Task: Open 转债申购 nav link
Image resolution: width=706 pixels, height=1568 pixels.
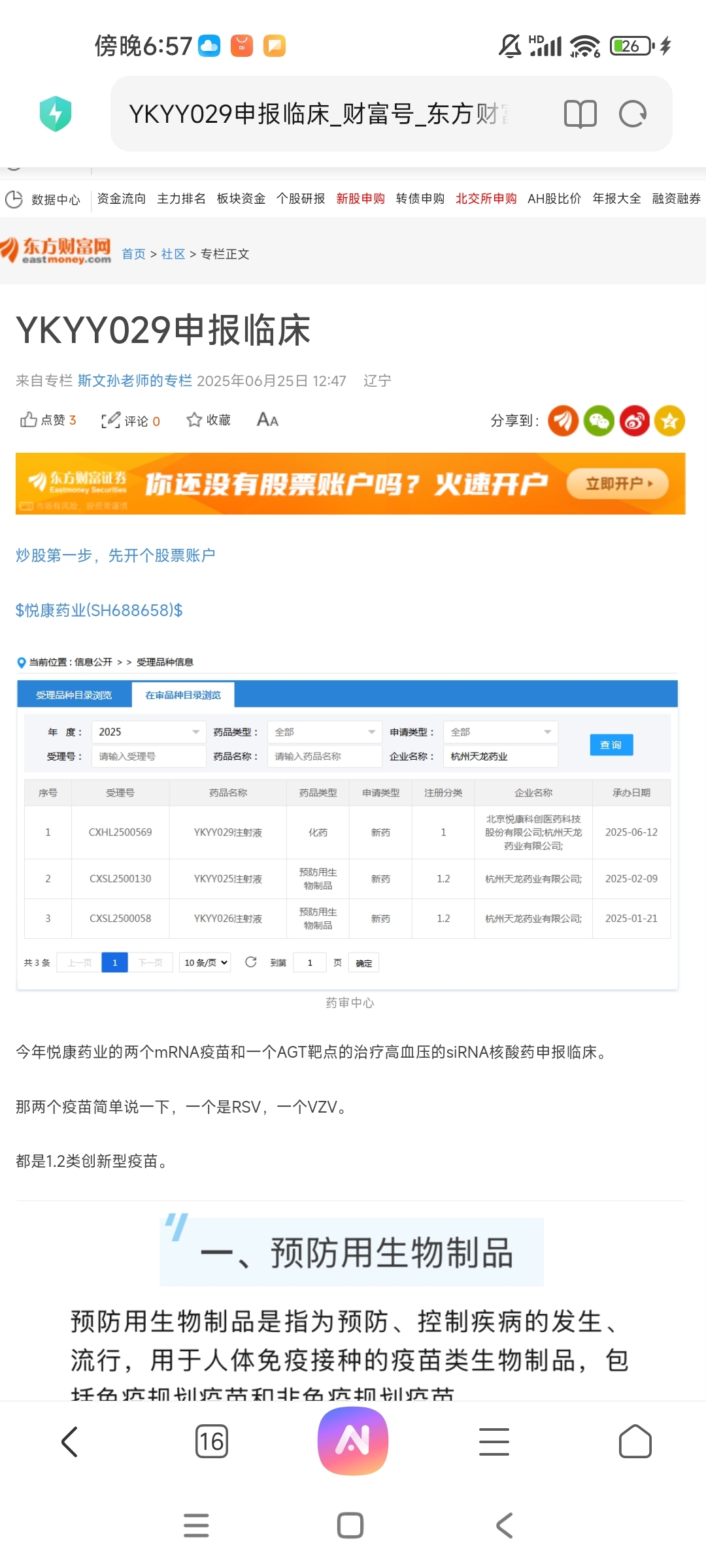Action: coord(420,199)
